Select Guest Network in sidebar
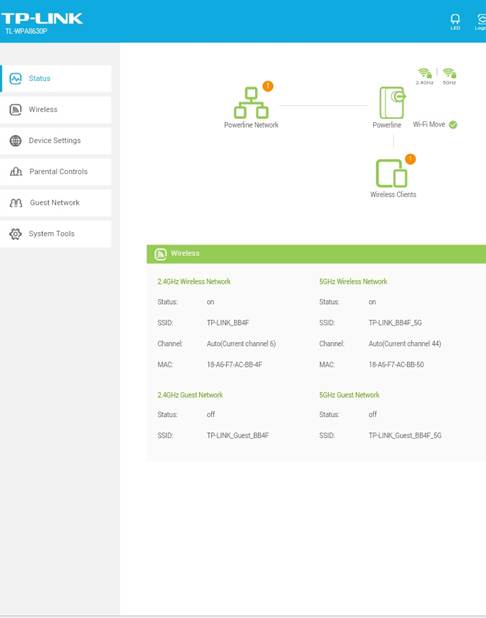This screenshot has width=486, height=618. [x=56, y=203]
